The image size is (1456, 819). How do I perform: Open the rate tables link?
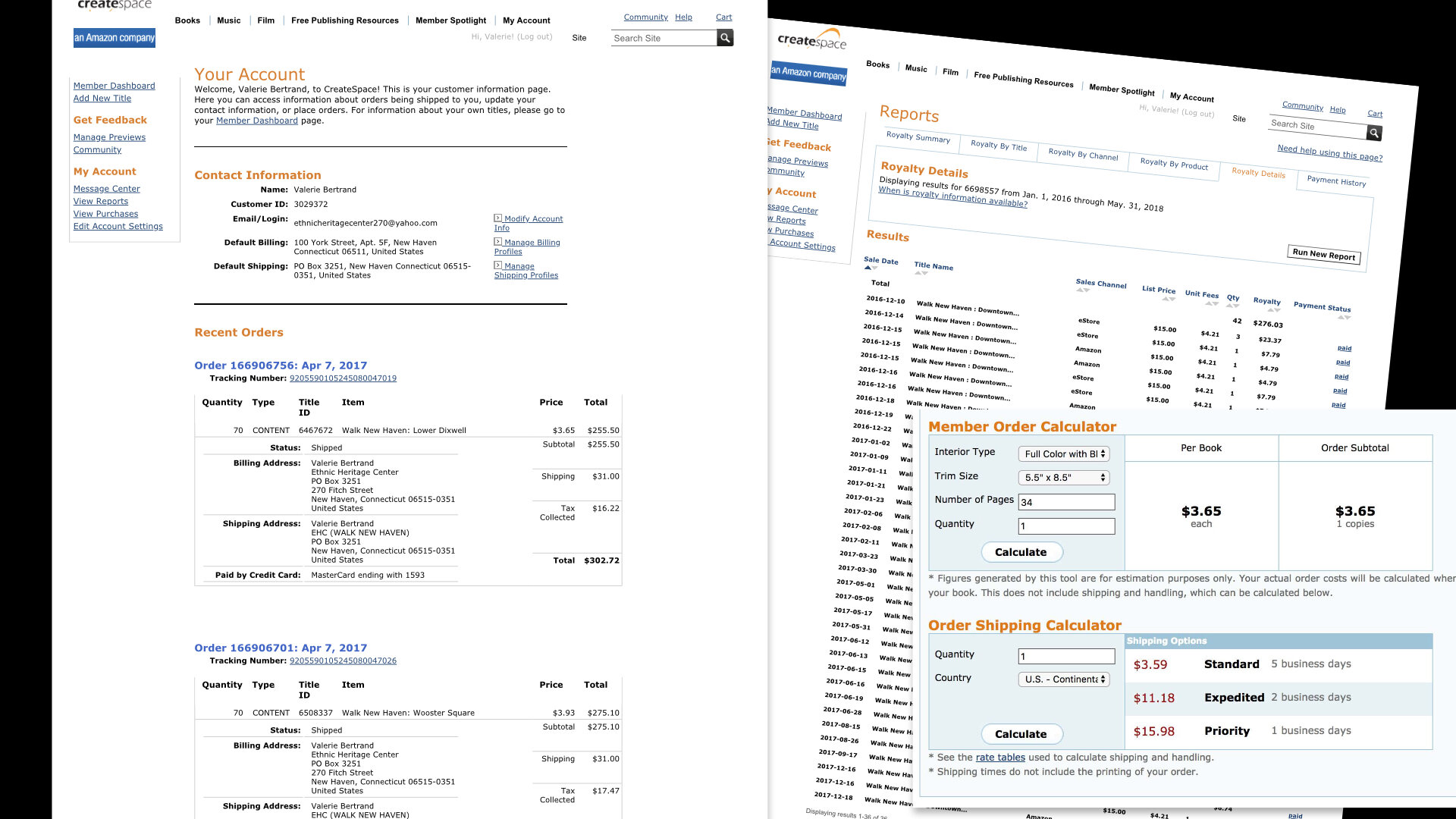pyautogui.click(x=1000, y=758)
